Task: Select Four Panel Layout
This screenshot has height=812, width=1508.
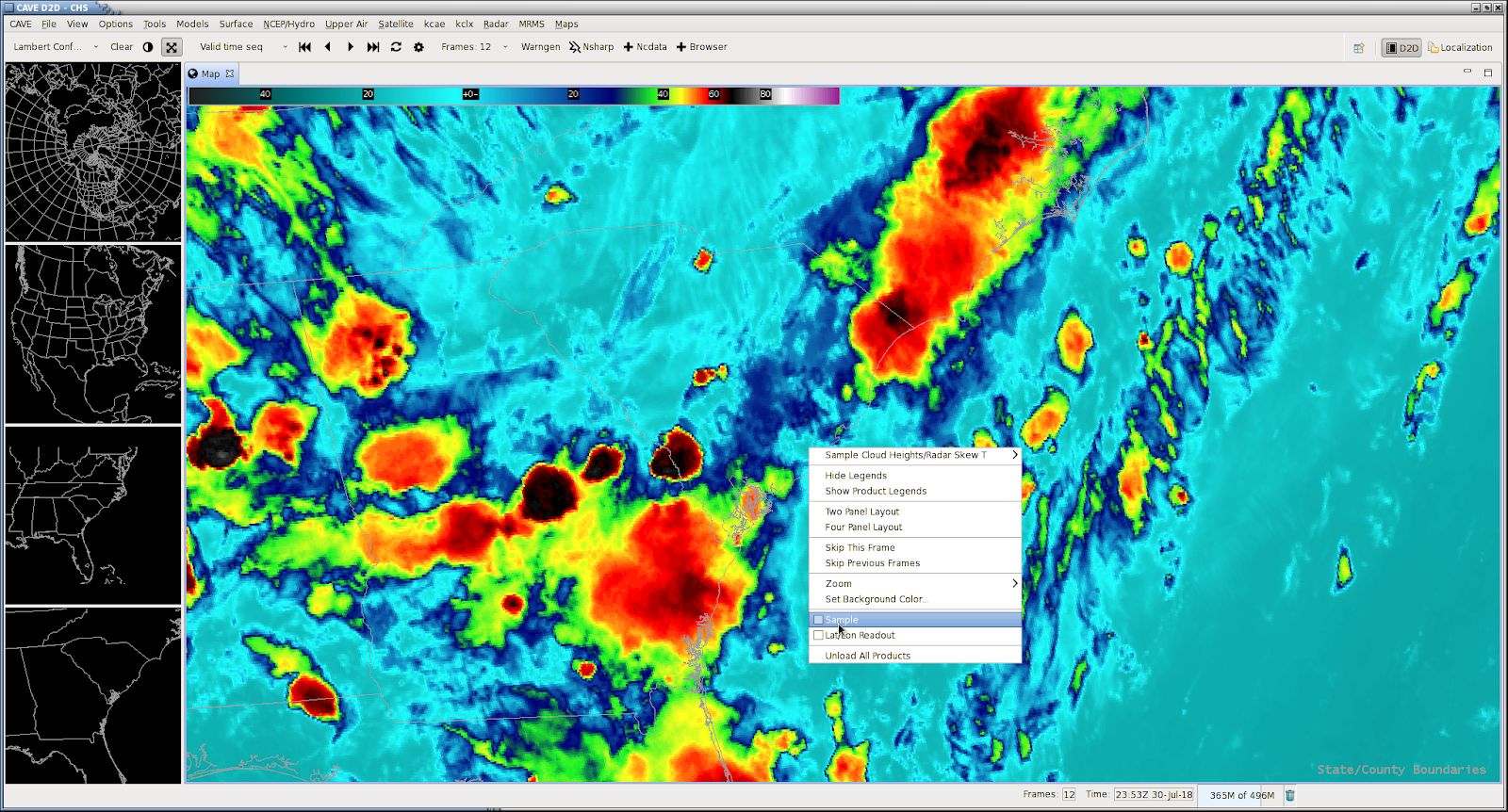Action: click(x=915, y=527)
